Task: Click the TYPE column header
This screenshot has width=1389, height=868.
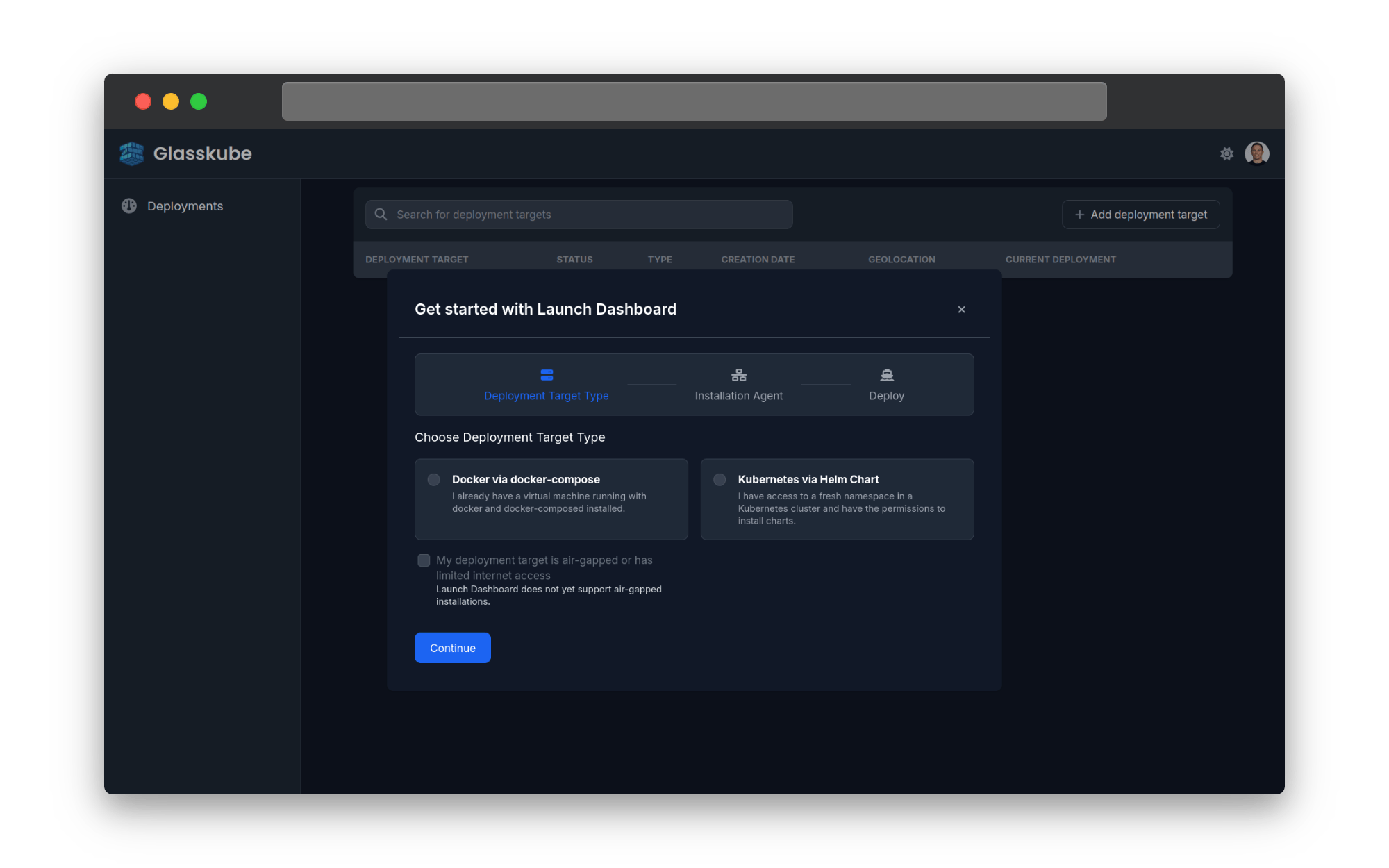Action: pyautogui.click(x=660, y=260)
